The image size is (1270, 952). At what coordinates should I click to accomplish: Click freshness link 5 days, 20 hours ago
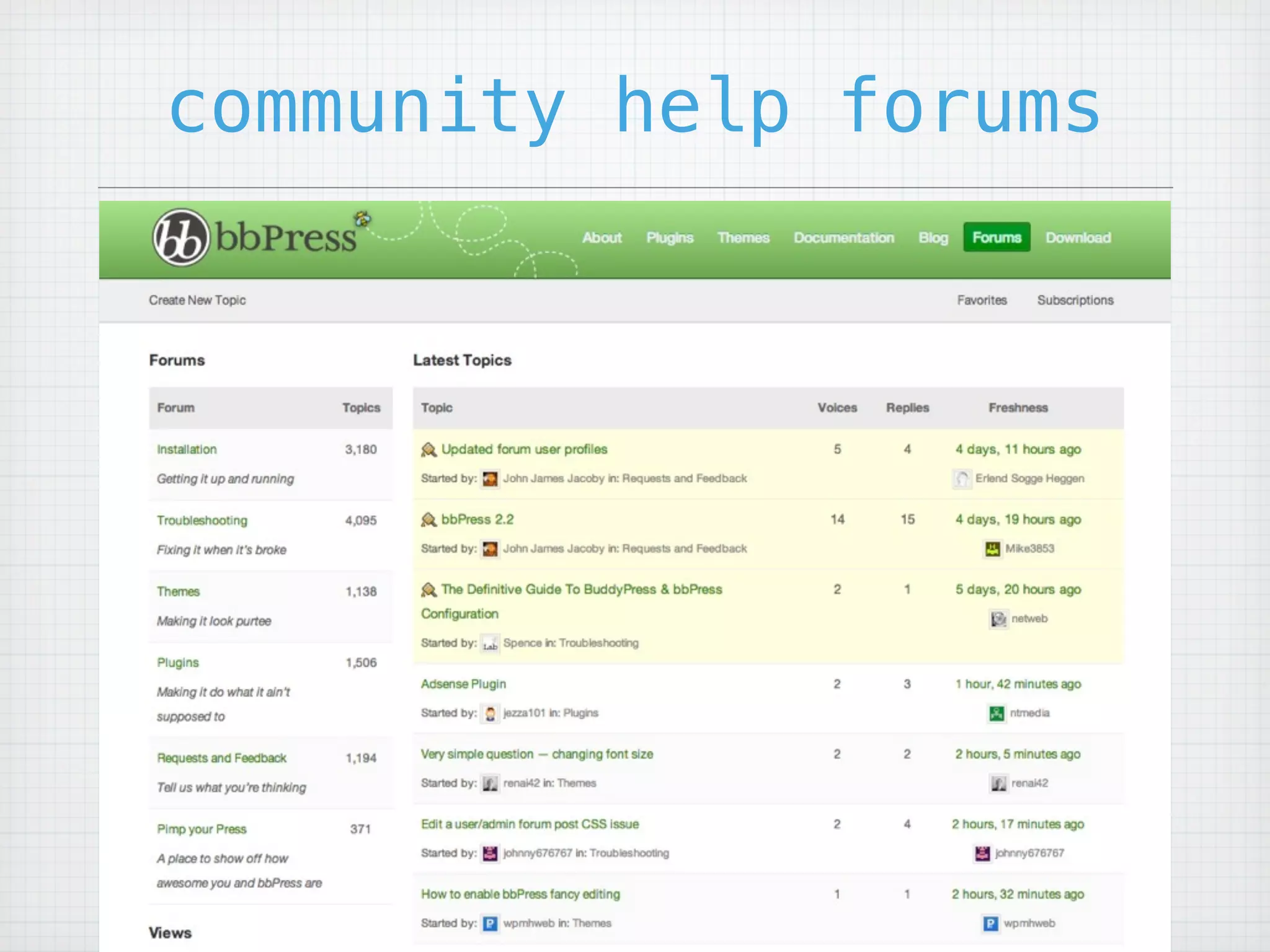tap(1018, 589)
